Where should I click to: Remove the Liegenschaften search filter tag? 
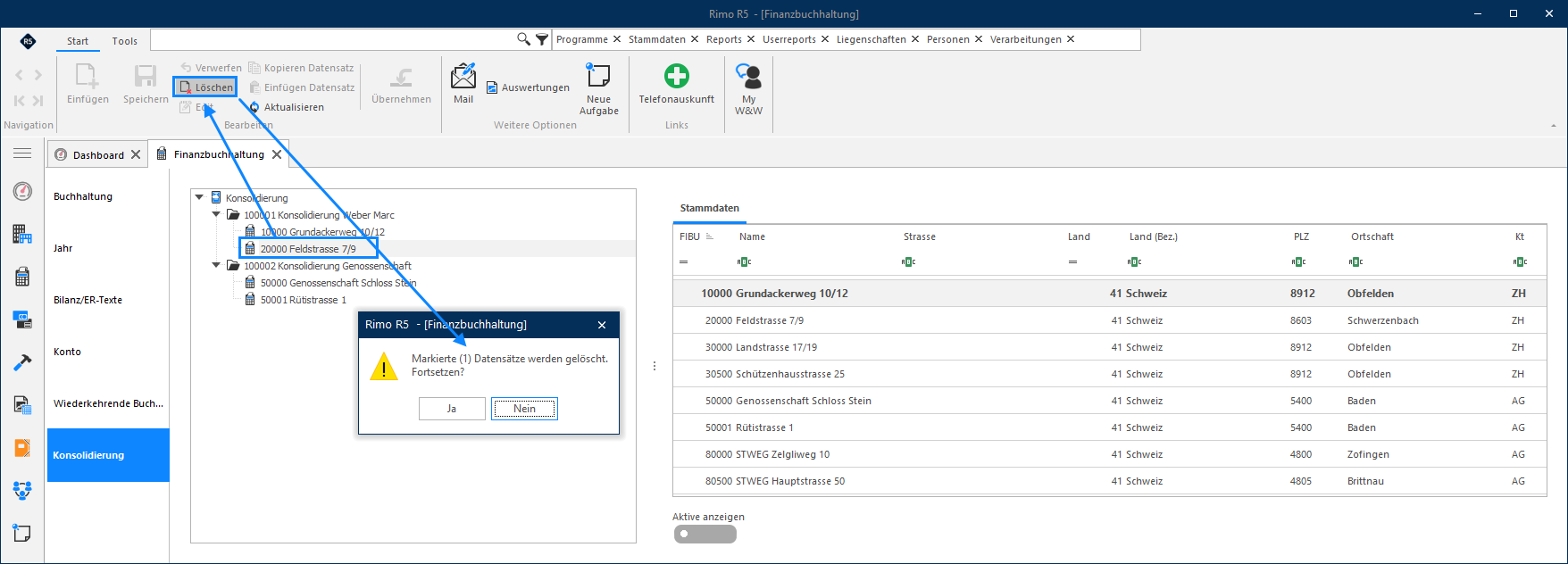[915, 39]
